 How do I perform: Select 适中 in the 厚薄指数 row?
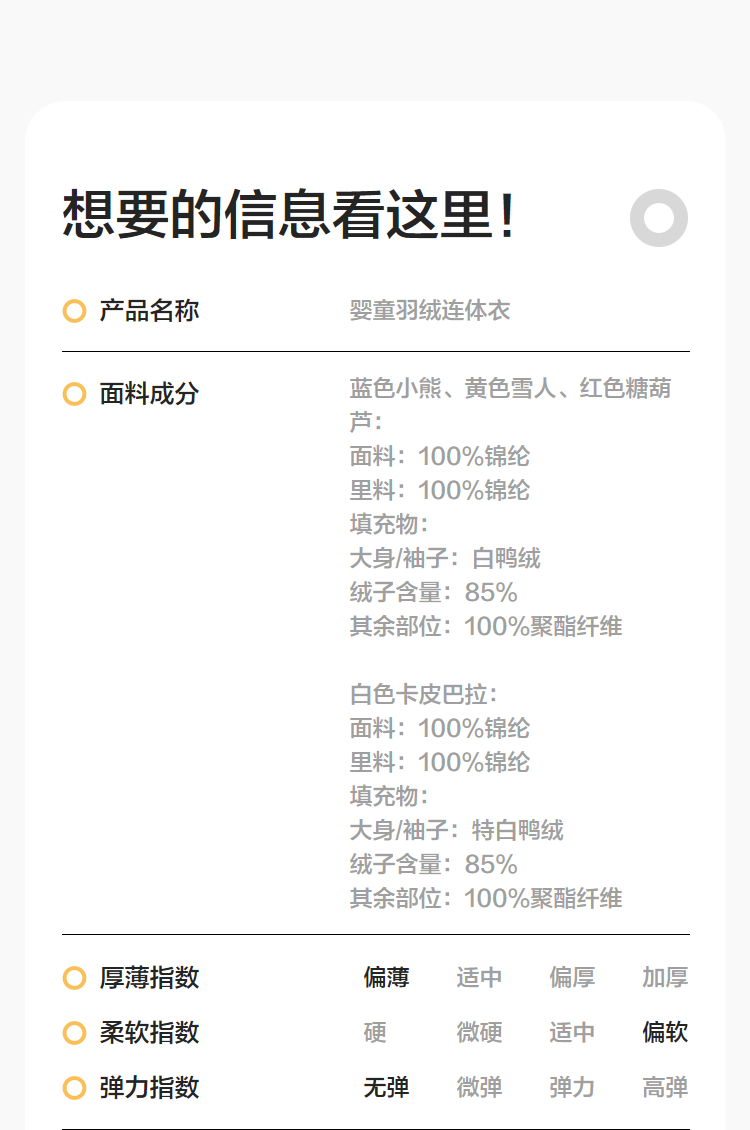(x=479, y=978)
